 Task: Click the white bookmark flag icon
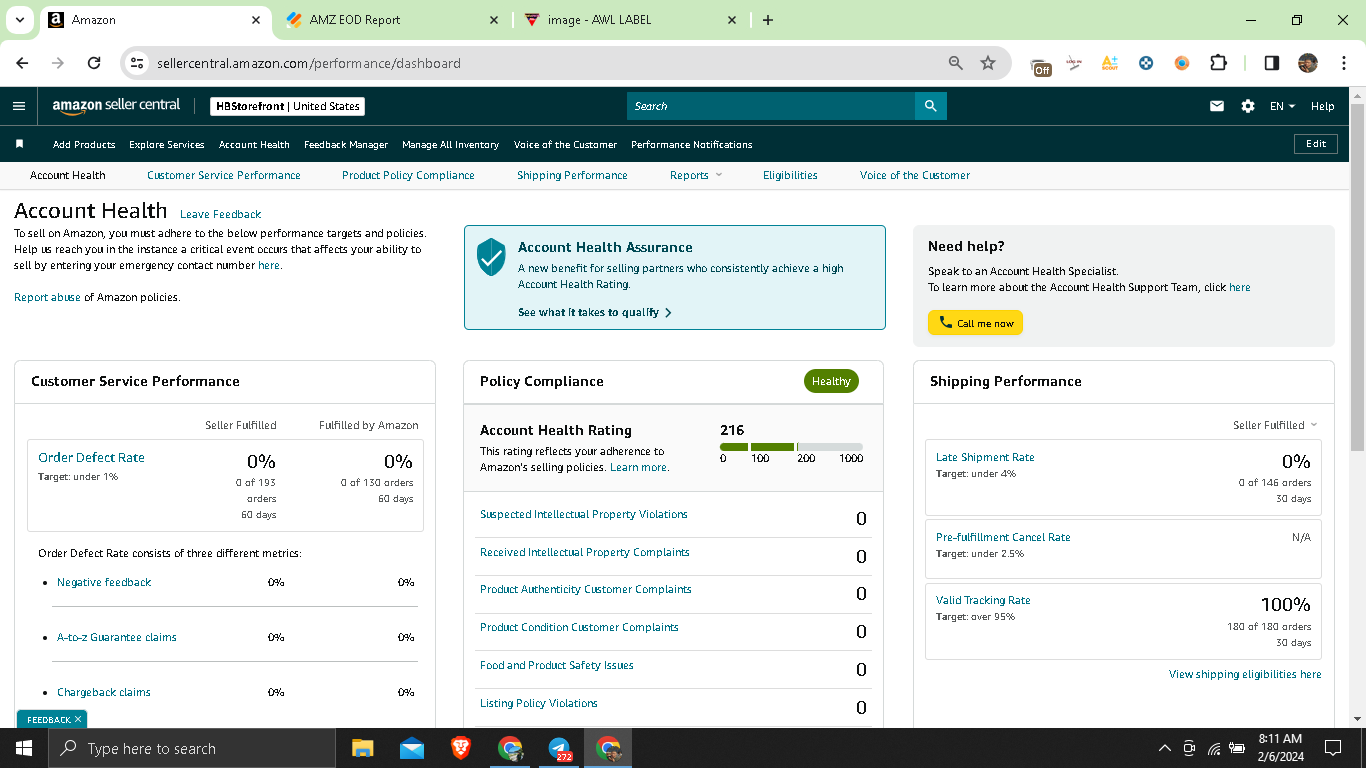click(x=19, y=144)
